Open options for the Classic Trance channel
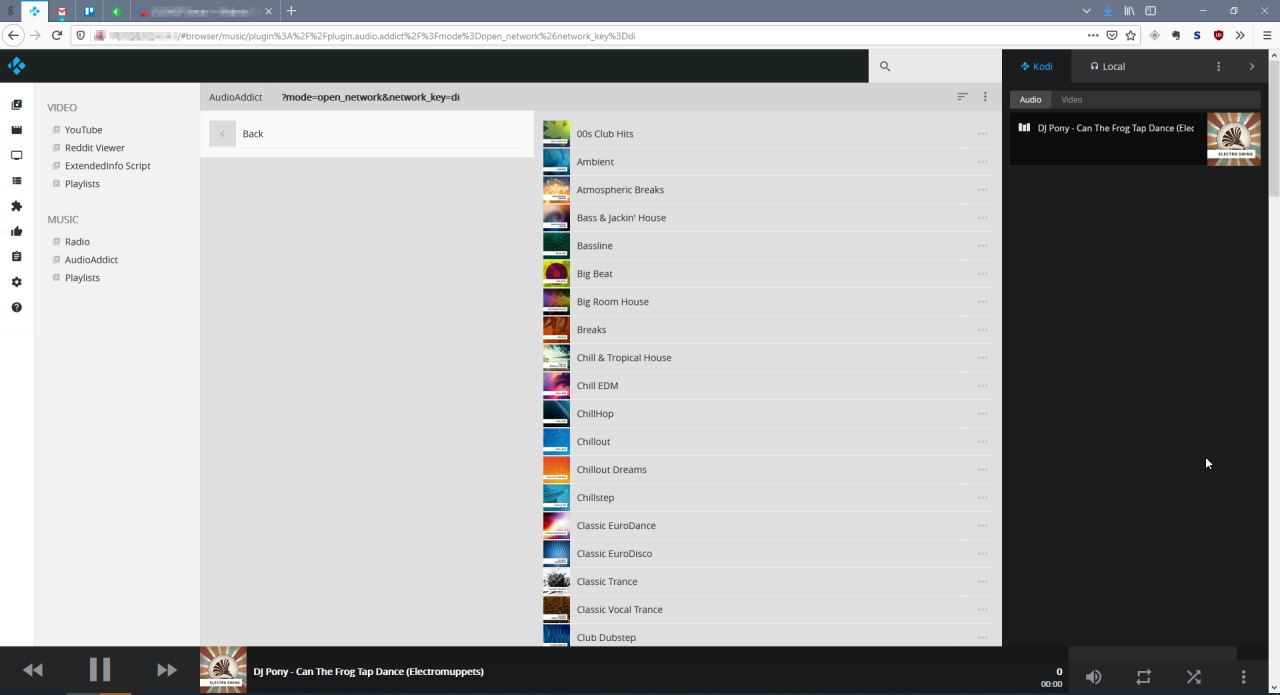This screenshot has height=695, width=1280. click(x=983, y=582)
